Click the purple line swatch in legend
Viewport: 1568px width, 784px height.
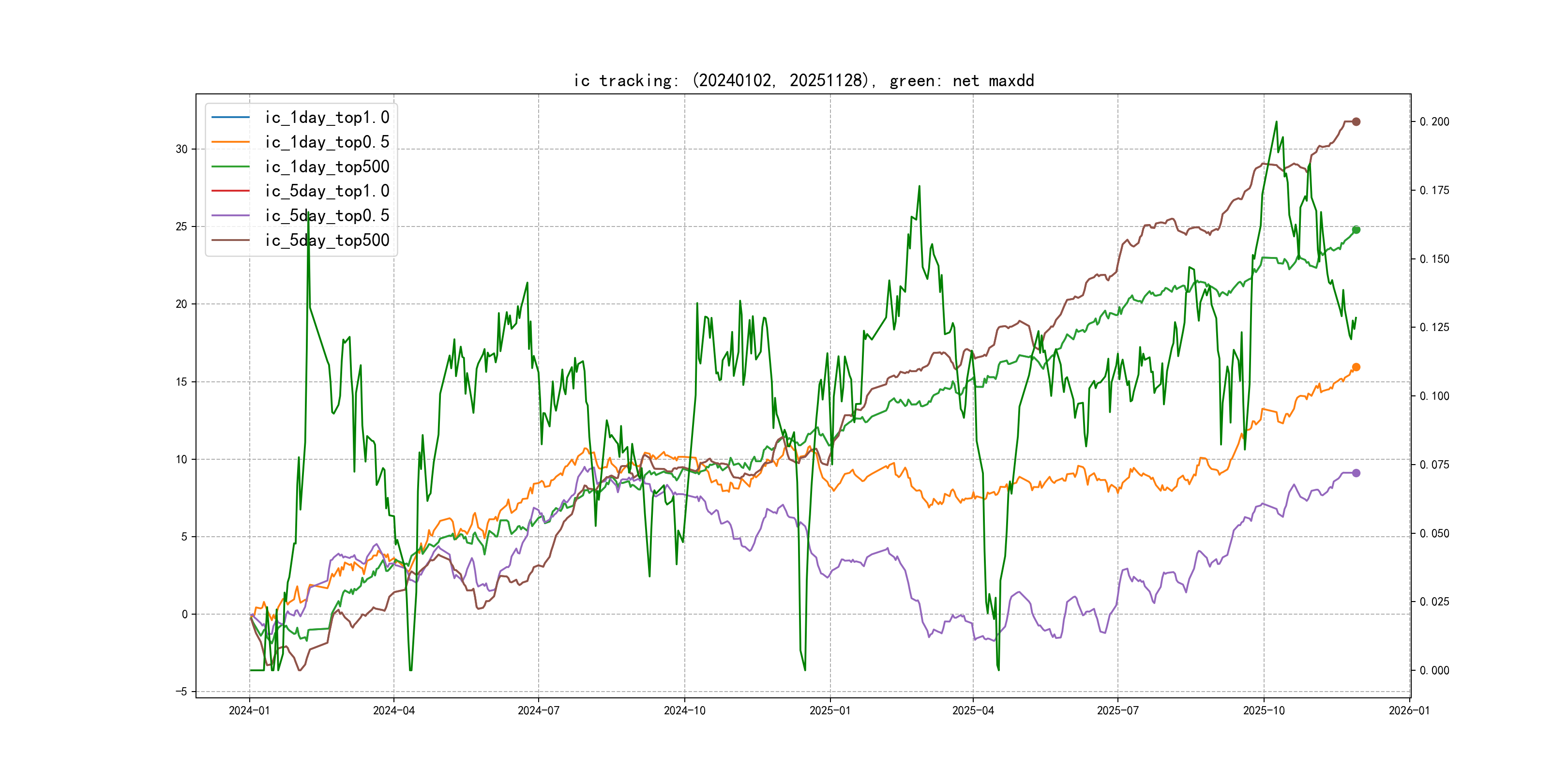(230, 215)
